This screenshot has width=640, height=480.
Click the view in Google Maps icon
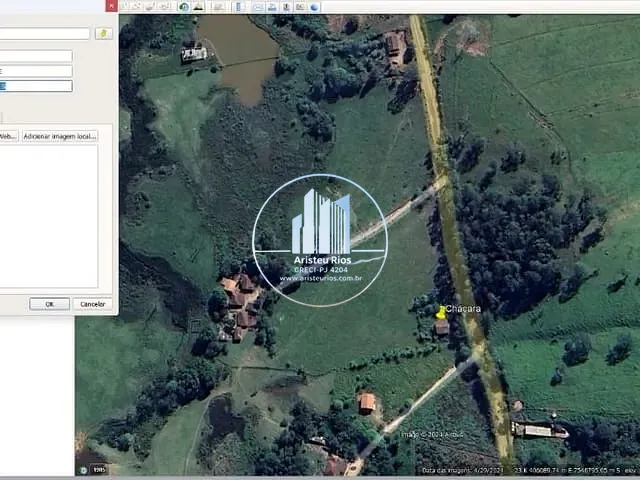(x=300, y=7)
